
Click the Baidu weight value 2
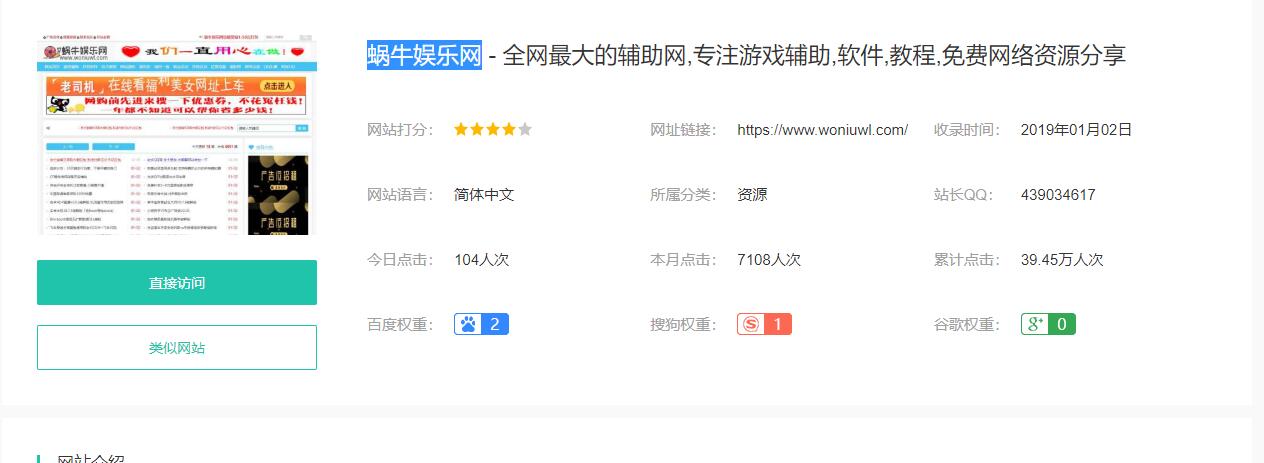point(495,324)
